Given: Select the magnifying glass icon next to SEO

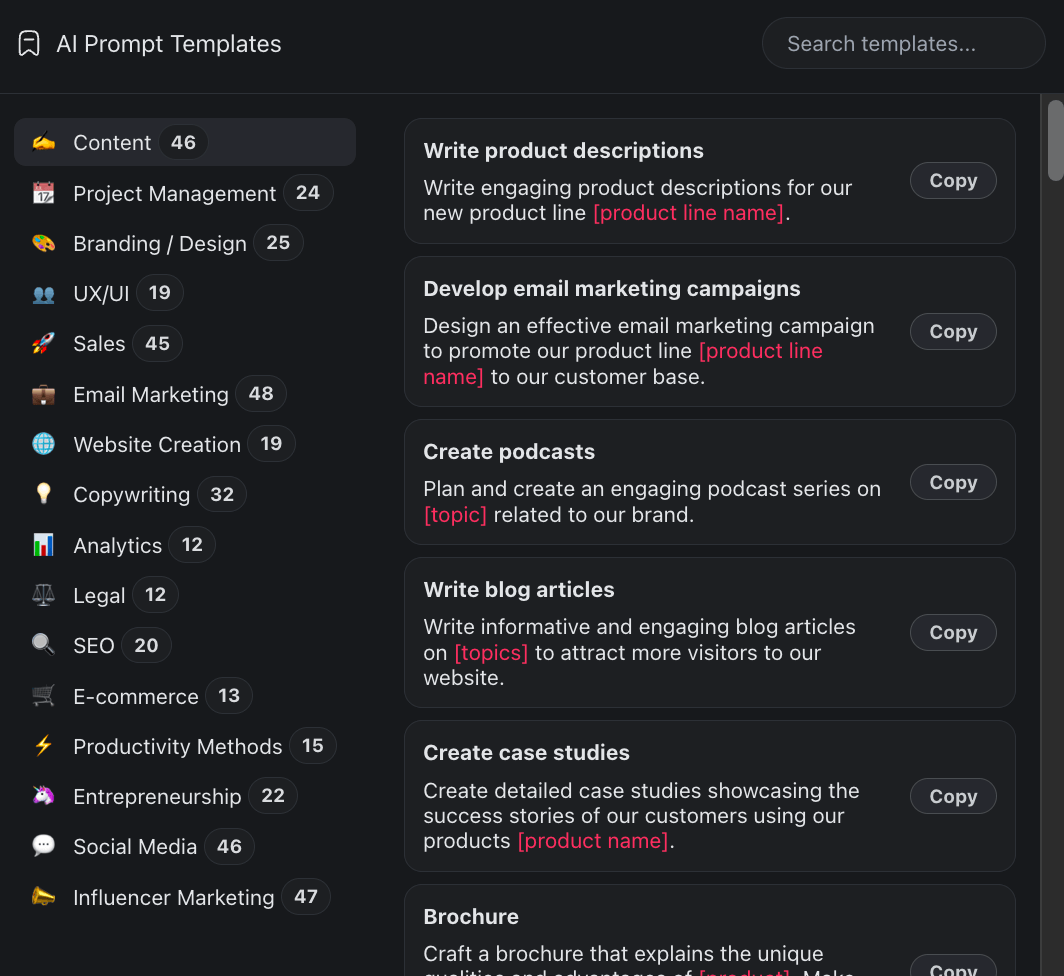Looking at the screenshot, I should pyautogui.click(x=44, y=644).
